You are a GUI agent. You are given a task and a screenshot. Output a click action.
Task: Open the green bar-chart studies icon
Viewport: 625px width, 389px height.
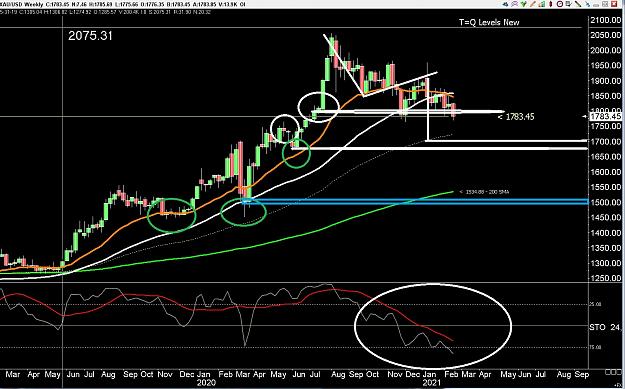[542, 4]
